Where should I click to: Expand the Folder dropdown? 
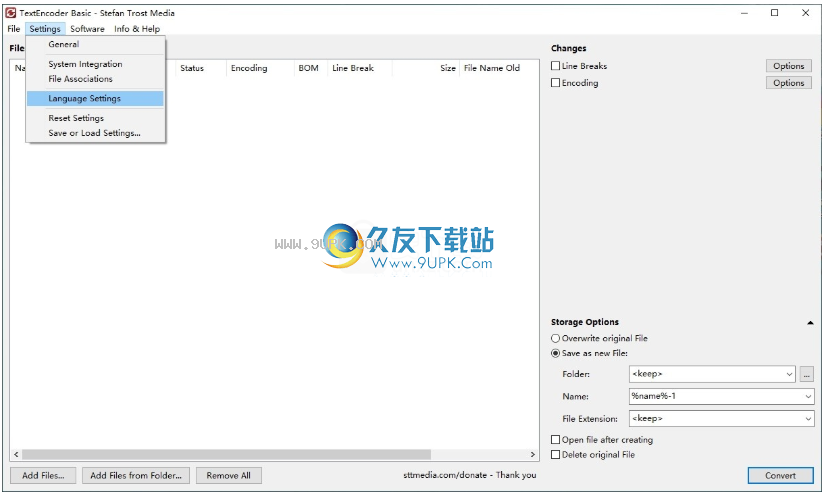coord(789,374)
